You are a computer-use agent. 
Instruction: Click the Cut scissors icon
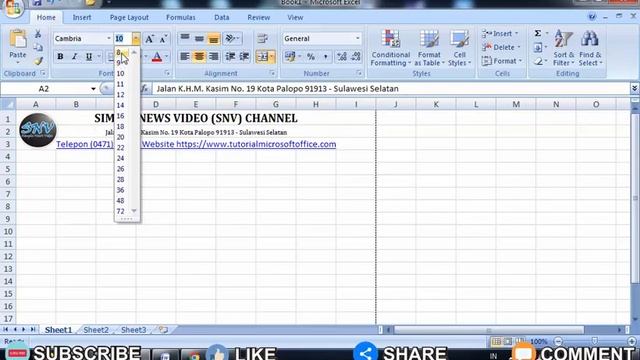click(38, 34)
